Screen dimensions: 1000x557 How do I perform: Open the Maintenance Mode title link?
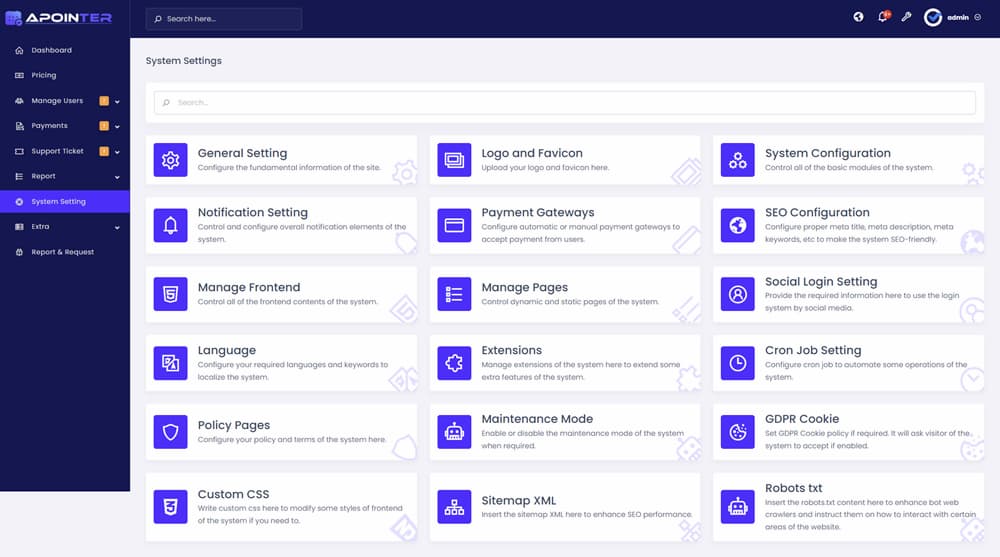(537, 419)
